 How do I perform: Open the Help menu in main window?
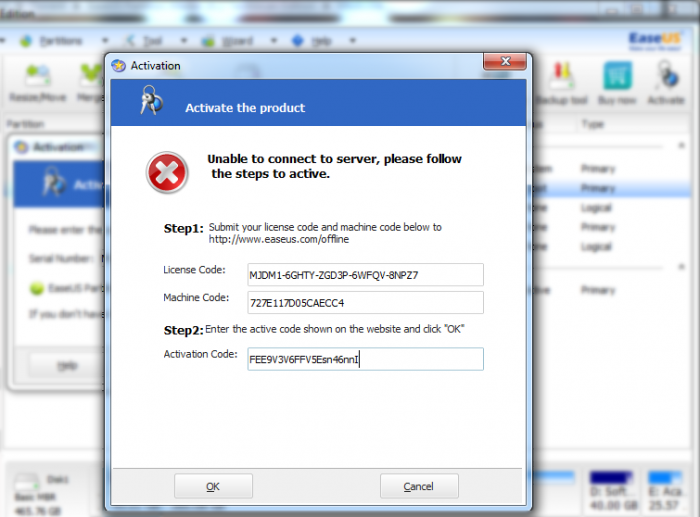tap(321, 41)
